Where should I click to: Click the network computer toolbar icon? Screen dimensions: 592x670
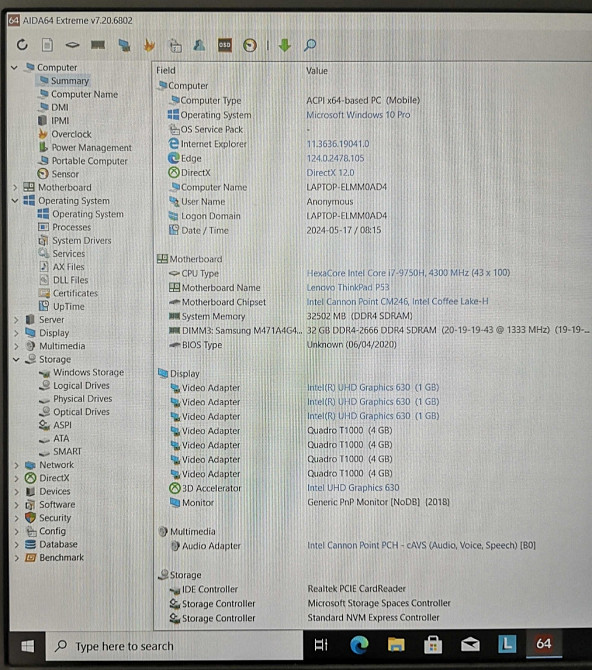pos(124,44)
